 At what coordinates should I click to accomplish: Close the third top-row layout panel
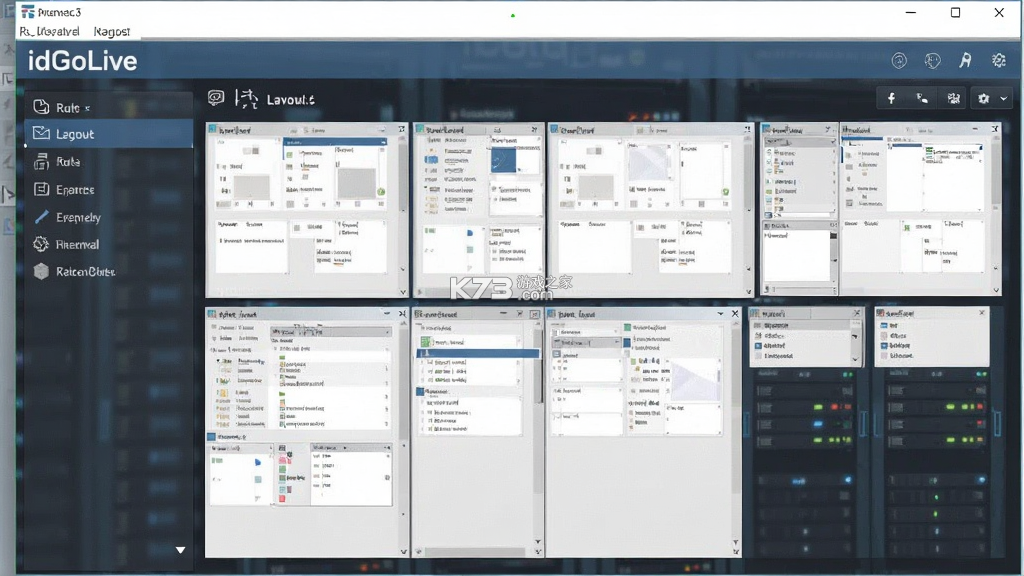pos(748,129)
